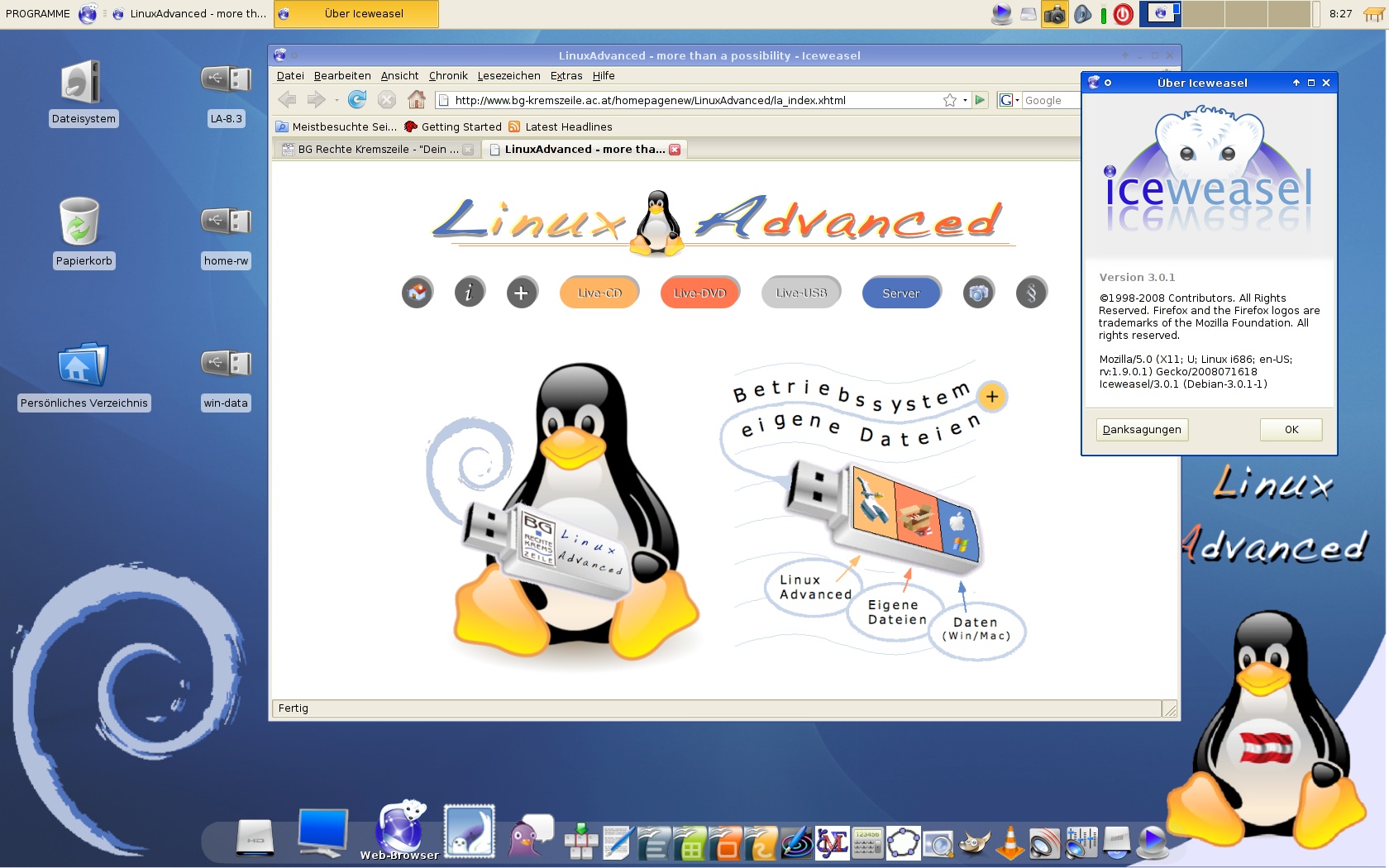Screen dimensions: 1389x868
Task: Launch VLC cone icon in the dock
Action: coord(1010,843)
